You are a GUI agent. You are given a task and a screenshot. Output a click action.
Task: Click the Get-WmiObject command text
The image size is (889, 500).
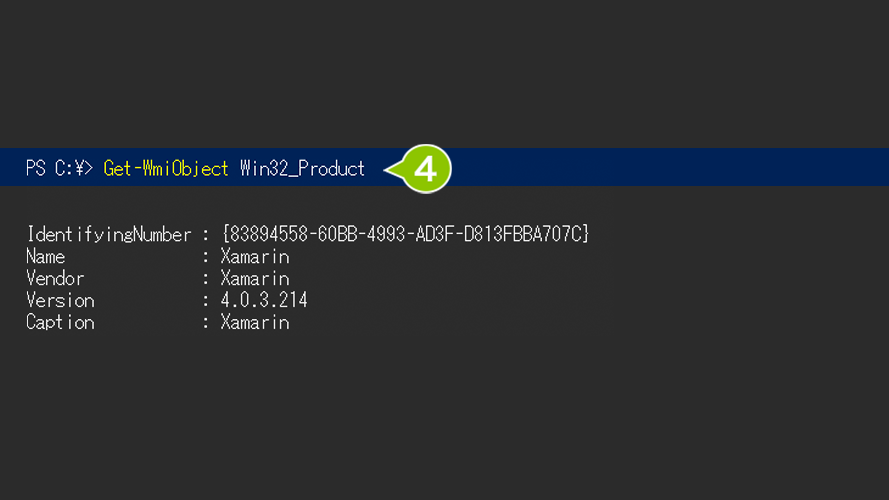click(166, 169)
